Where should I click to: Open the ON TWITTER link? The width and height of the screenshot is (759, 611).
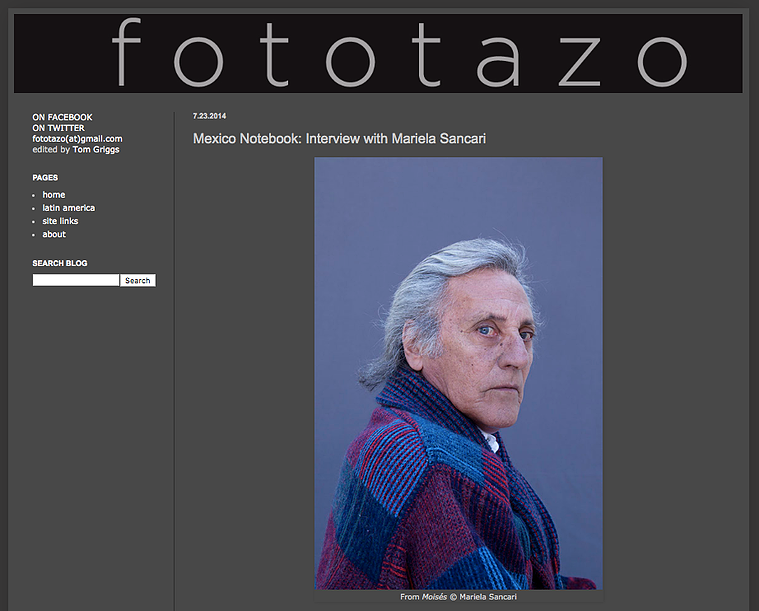pos(59,128)
